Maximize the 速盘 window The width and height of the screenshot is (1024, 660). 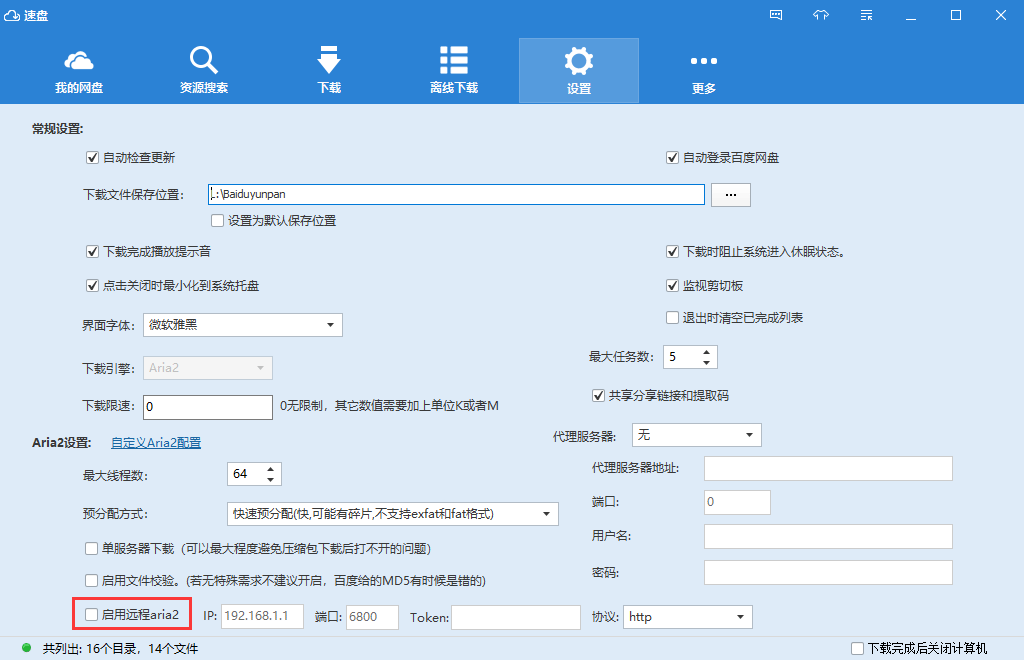click(956, 15)
